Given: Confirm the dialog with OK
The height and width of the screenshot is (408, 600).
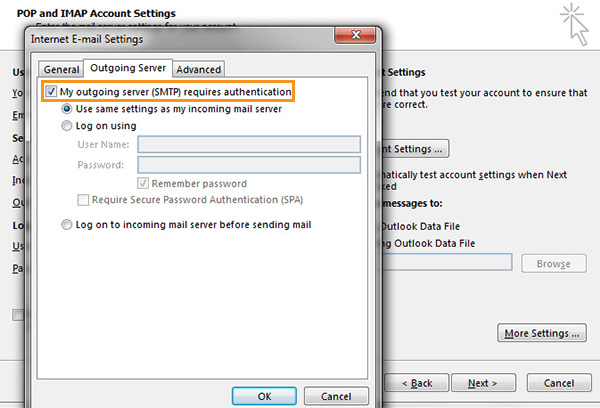Looking at the screenshot, I should click(x=264, y=396).
